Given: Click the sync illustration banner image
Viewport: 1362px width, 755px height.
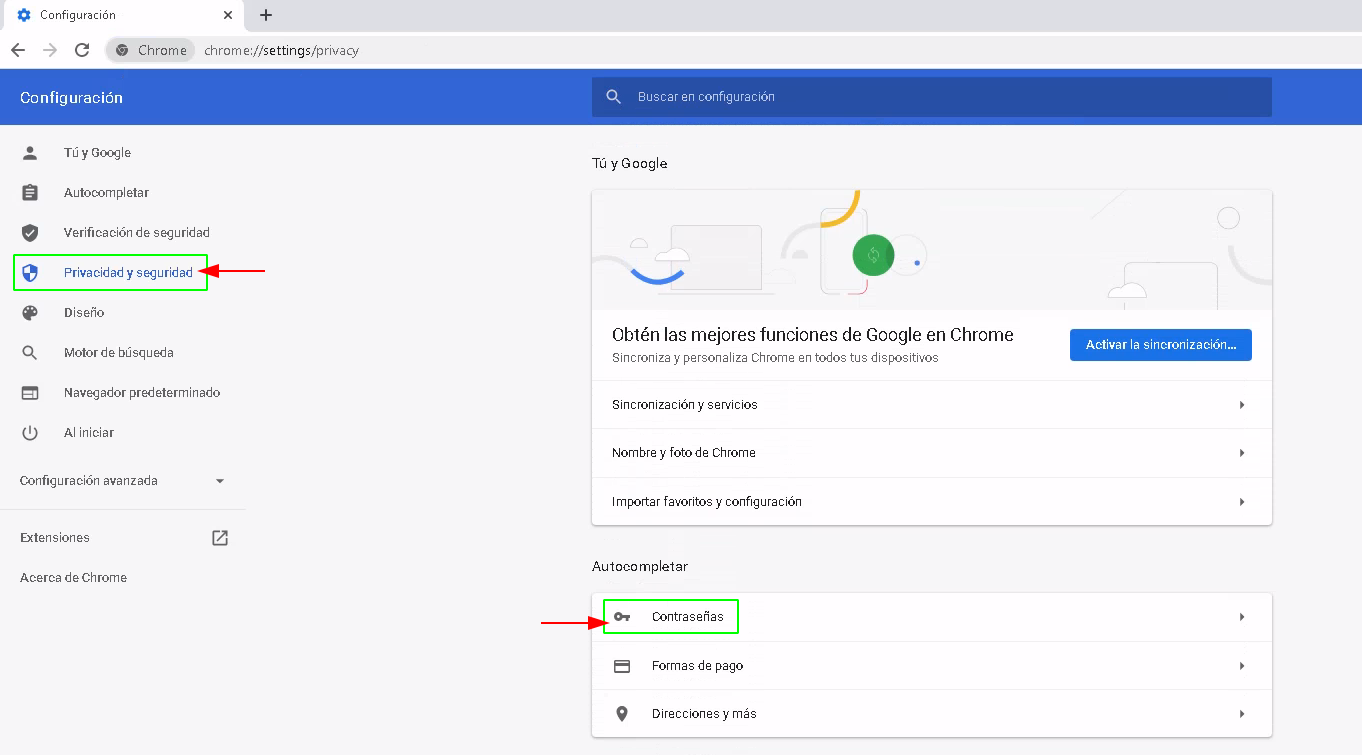Looking at the screenshot, I should 932,250.
